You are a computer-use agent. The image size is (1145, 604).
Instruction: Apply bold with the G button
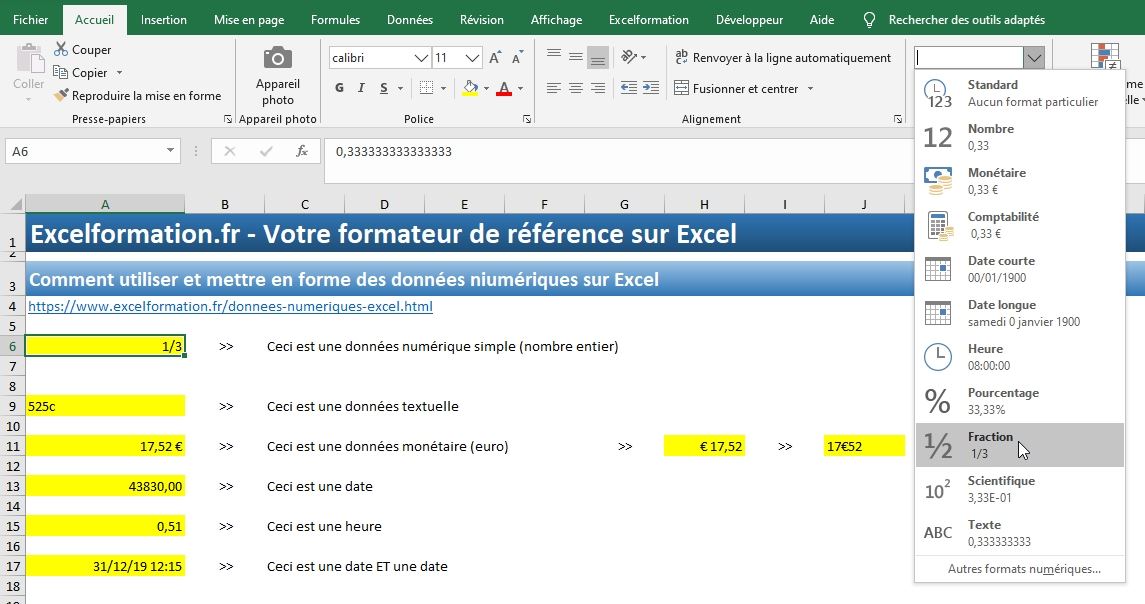click(x=340, y=89)
